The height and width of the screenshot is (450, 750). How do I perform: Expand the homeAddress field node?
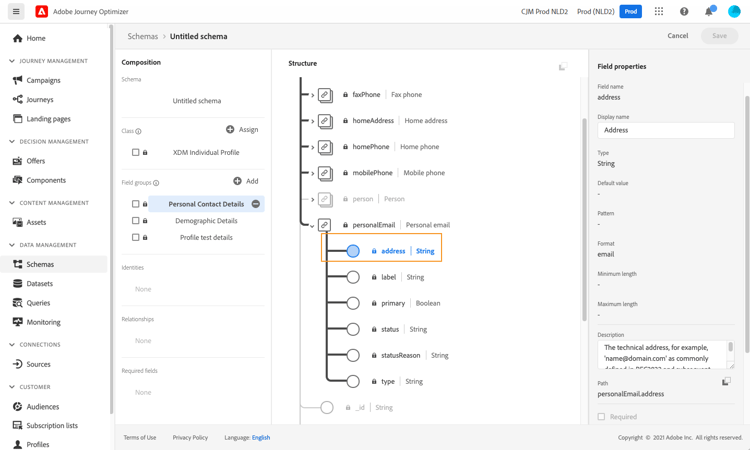pyautogui.click(x=312, y=121)
